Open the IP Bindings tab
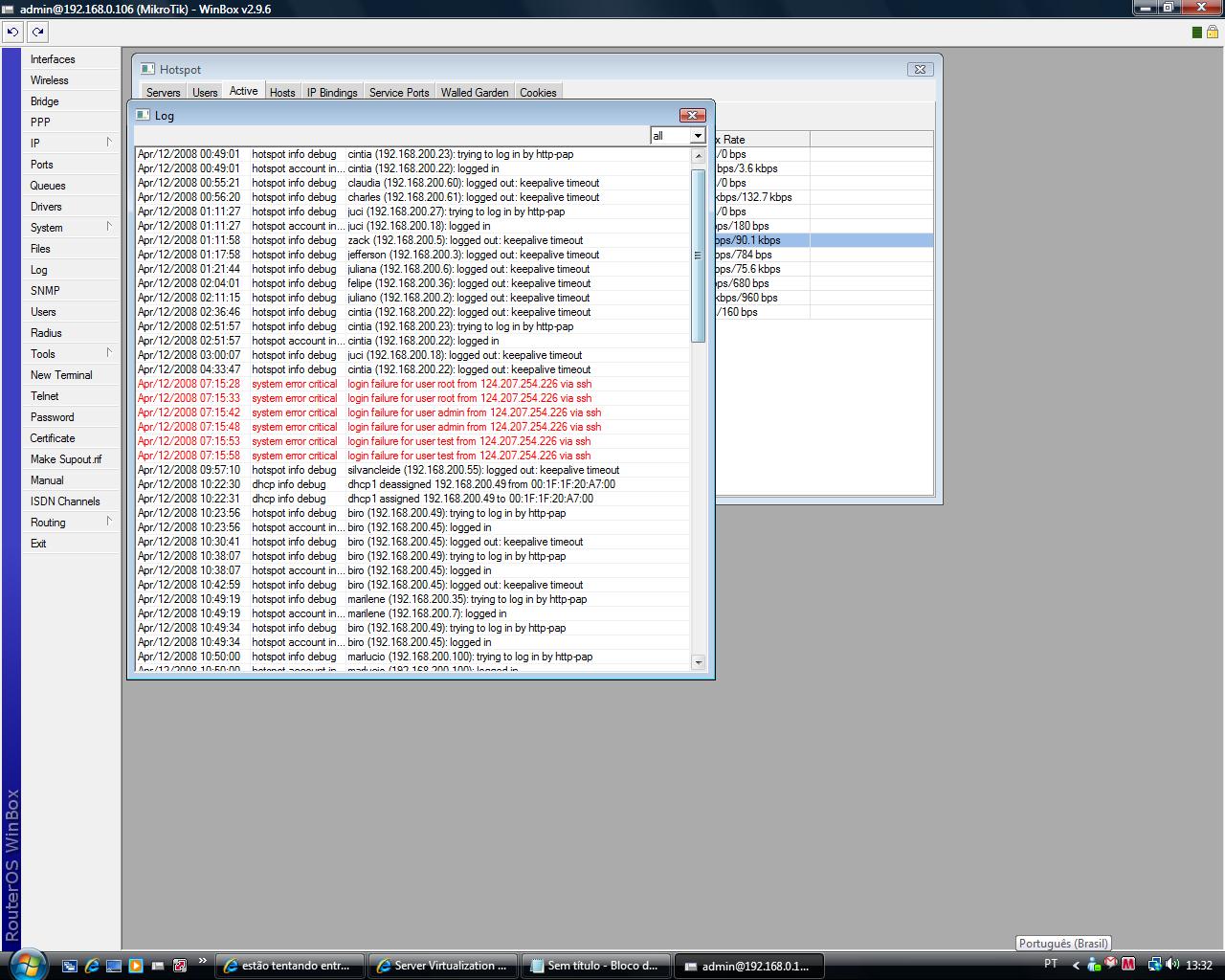This screenshot has width=1225, height=980. tap(332, 93)
